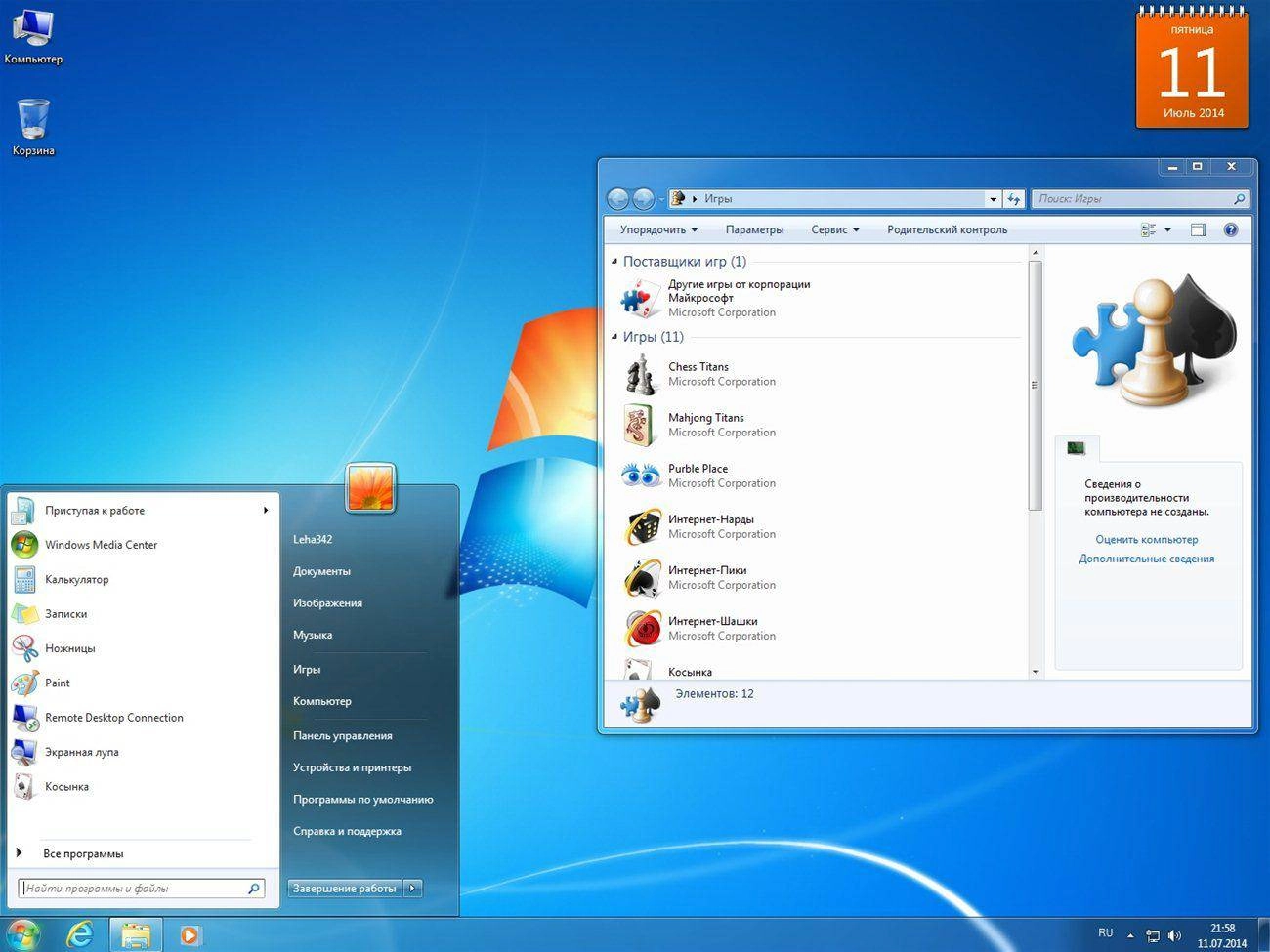Click the RU language indicator
Screen dimensions: 1270x952
(x=1105, y=933)
